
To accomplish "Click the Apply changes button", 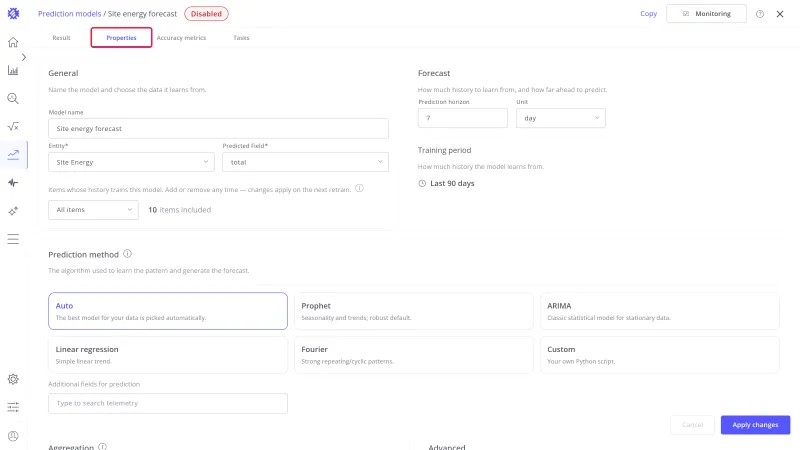I will click(755, 424).
